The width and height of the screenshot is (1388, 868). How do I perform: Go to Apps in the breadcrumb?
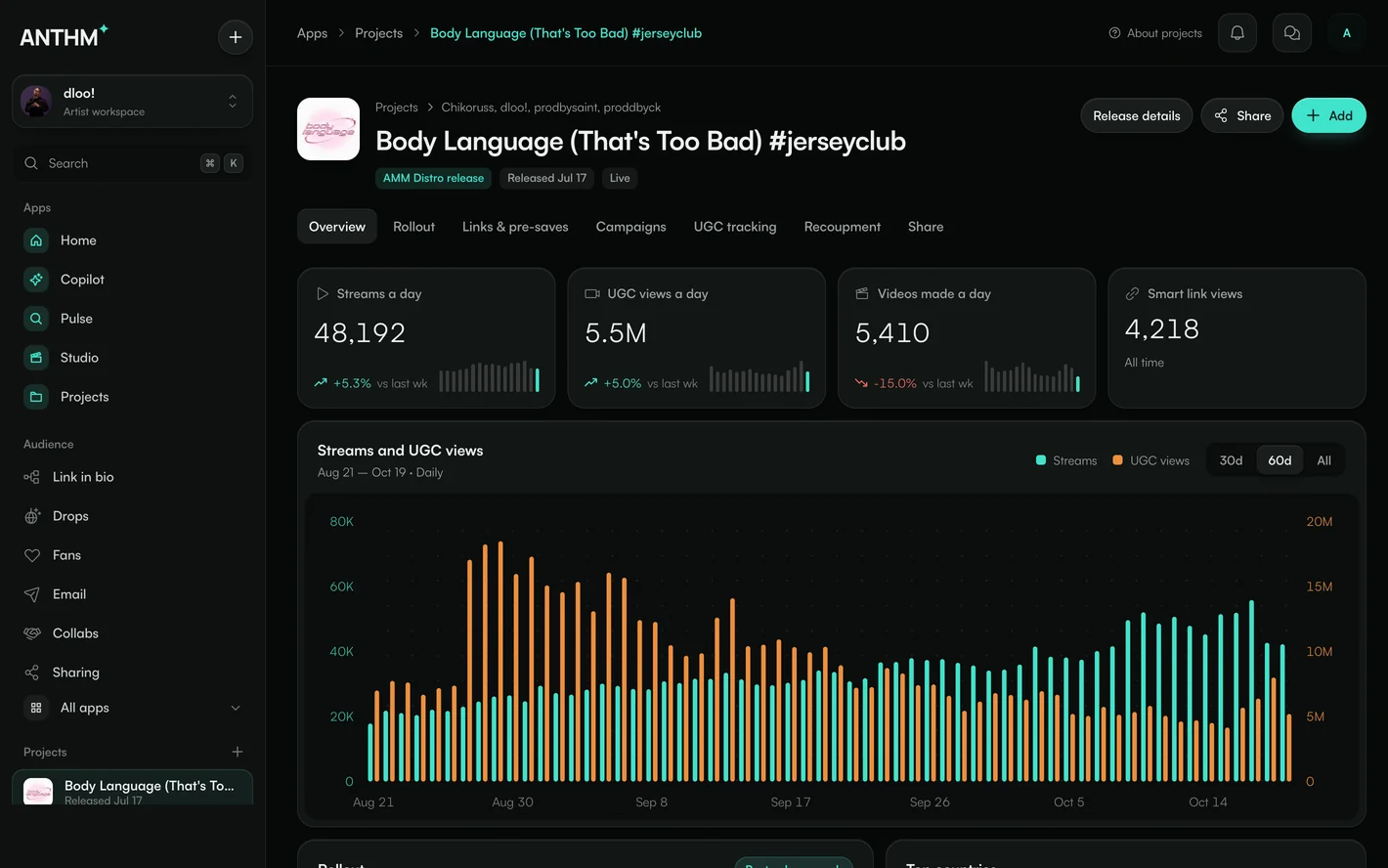point(313,33)
